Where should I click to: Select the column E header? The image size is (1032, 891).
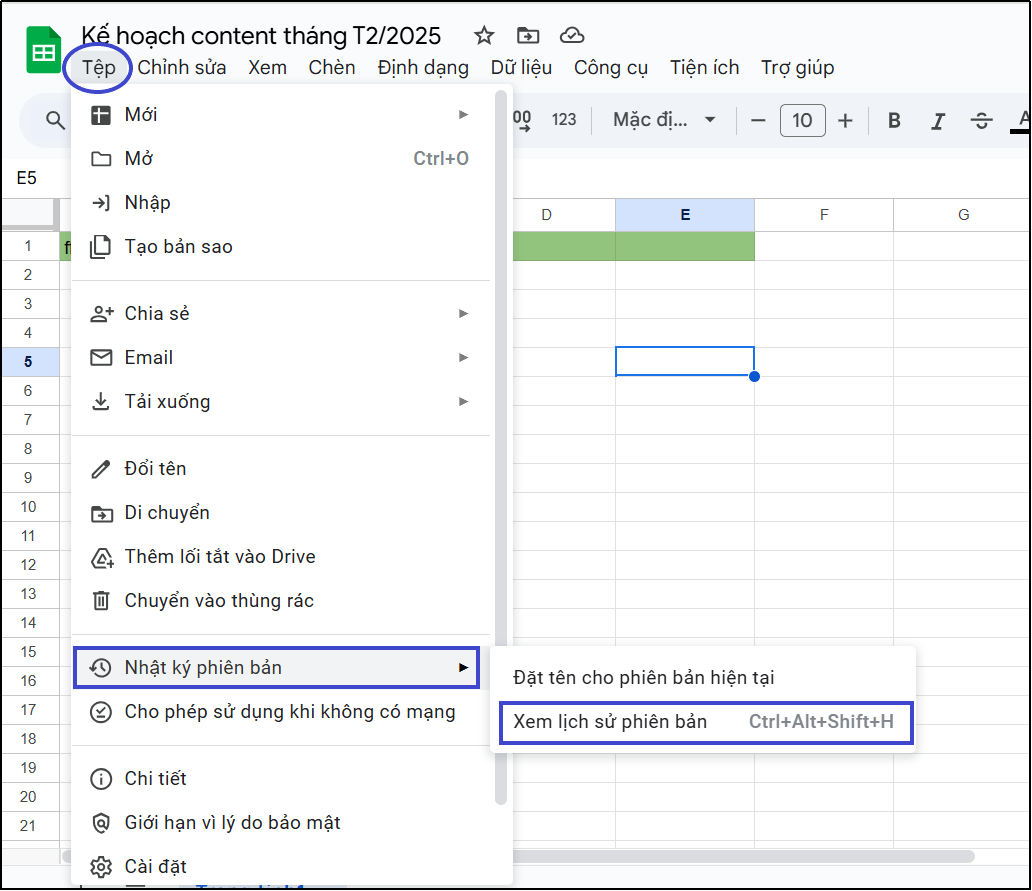(684, 214)
